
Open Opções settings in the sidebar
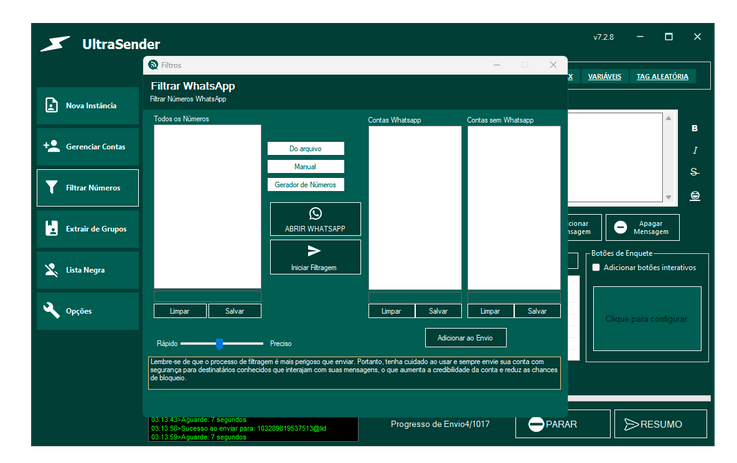tap(87, 311)
